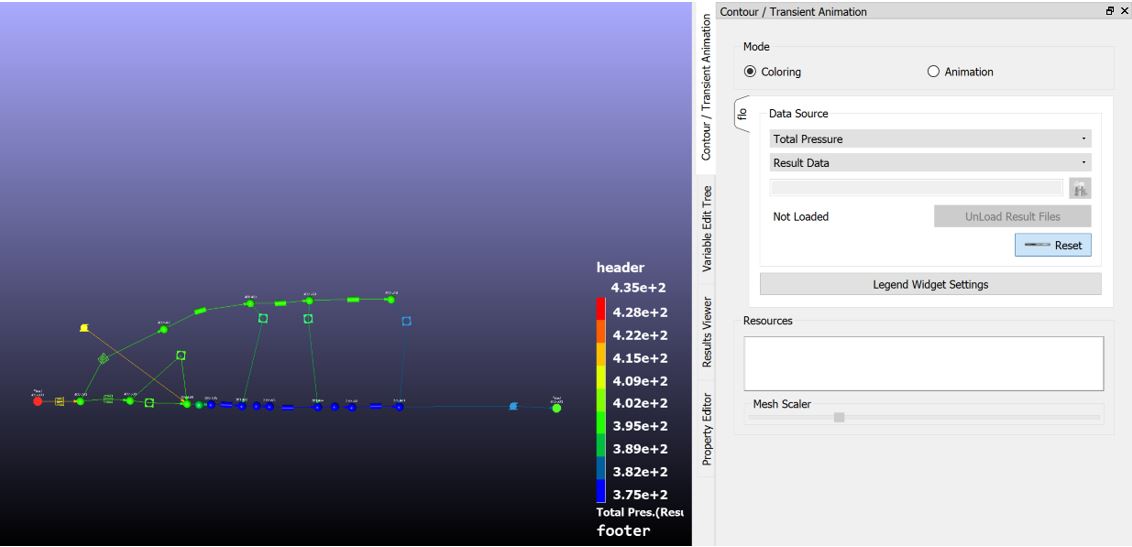Click the green outlet node at far right
1132x547 pixels.
pyautogui.click(x=557, y=408)
